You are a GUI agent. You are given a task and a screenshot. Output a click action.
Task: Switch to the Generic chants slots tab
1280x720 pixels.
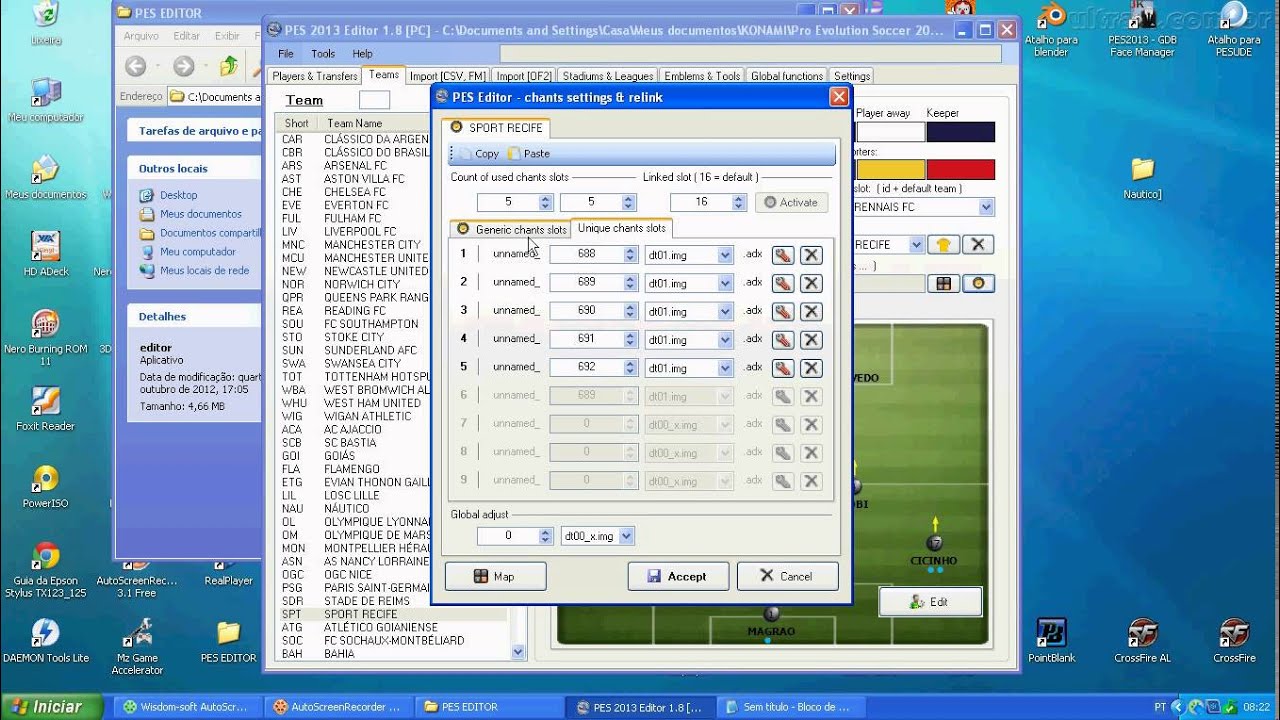pos(511,229)
